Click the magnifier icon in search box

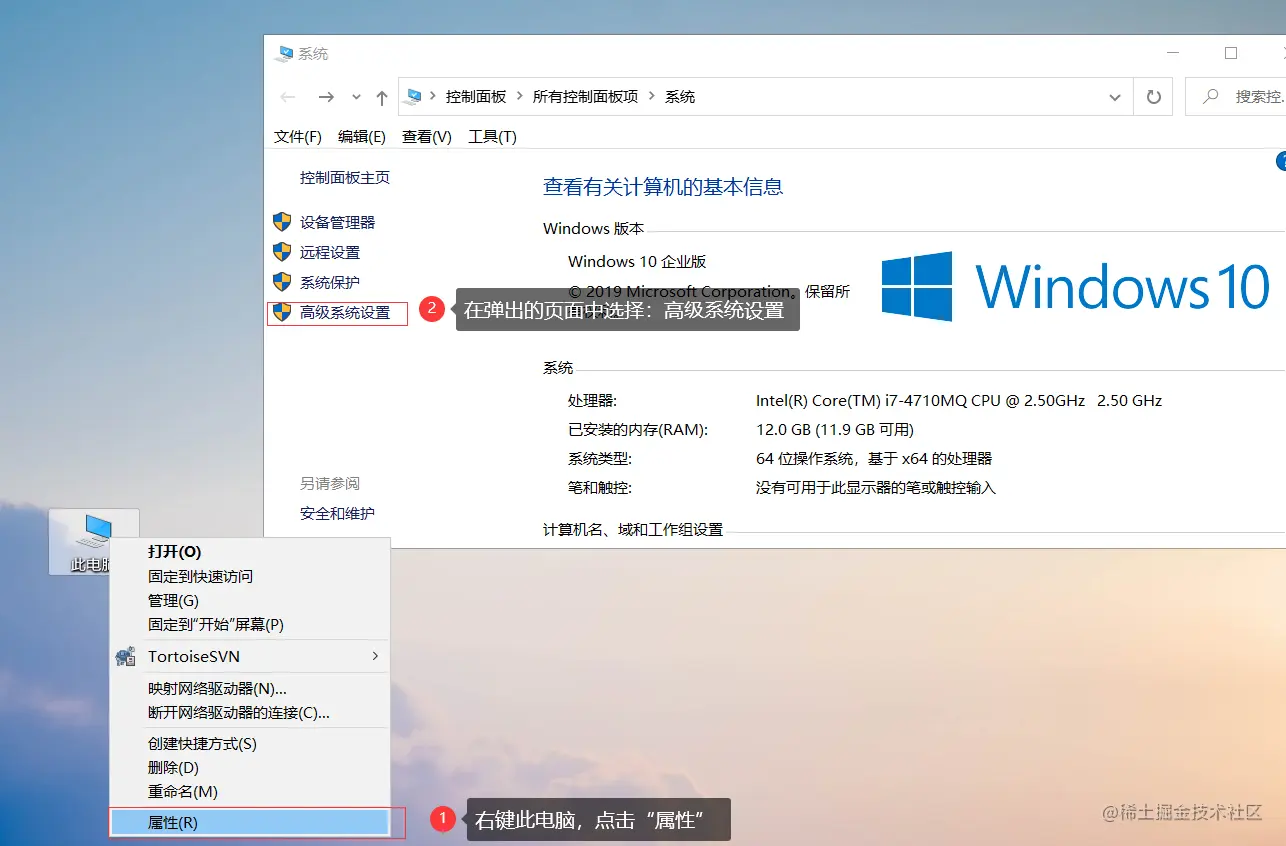click(x=1211, y=97)
